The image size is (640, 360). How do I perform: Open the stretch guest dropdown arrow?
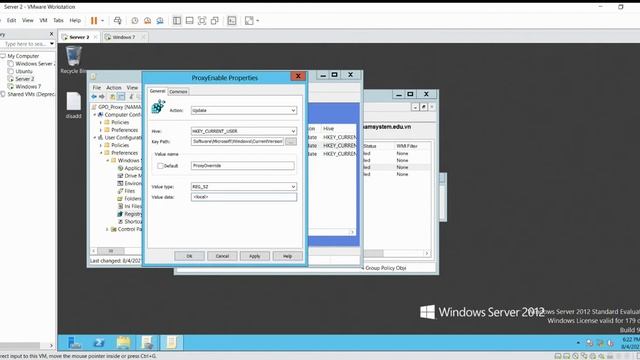click(258, 20)
